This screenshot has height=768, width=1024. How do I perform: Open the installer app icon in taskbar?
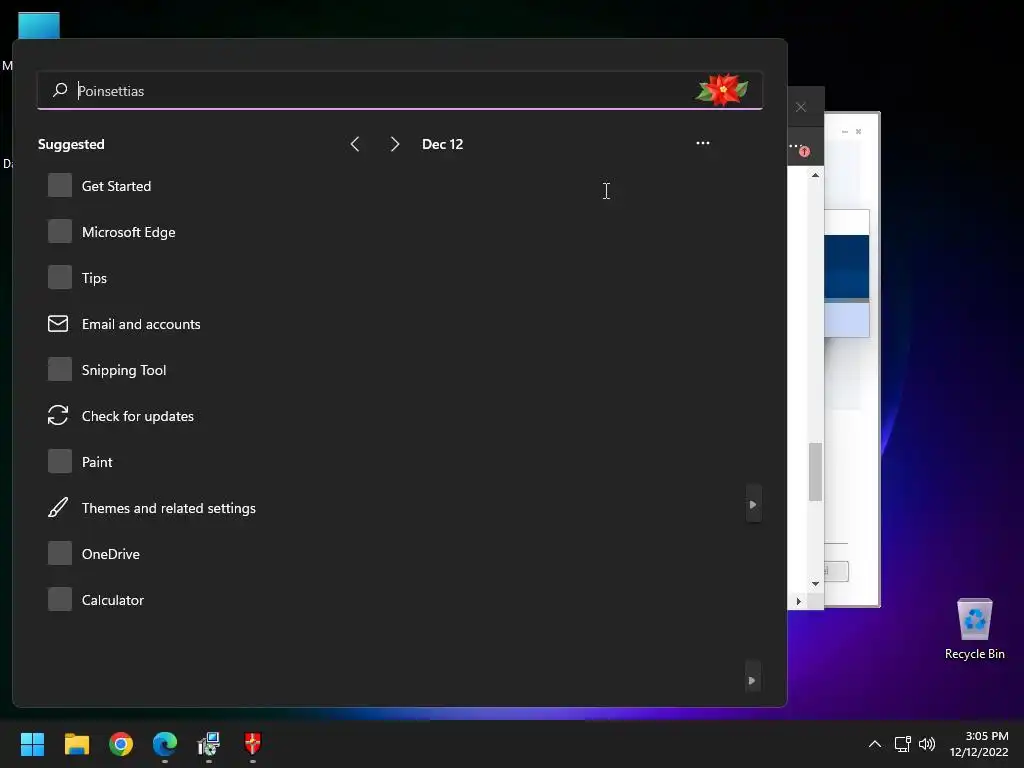209,743
